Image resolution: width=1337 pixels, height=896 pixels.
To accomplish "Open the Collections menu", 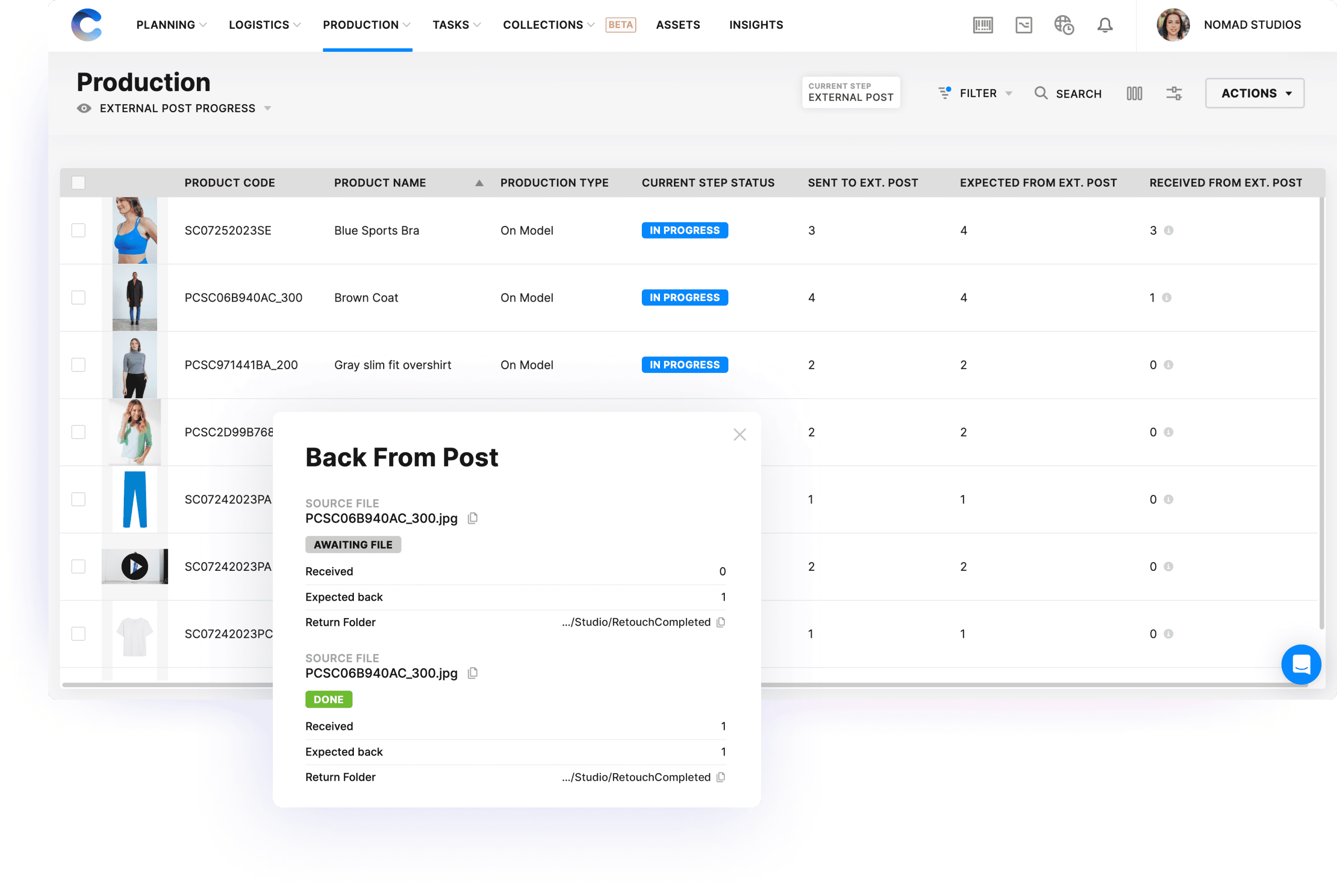I will [x=543, y=25].
